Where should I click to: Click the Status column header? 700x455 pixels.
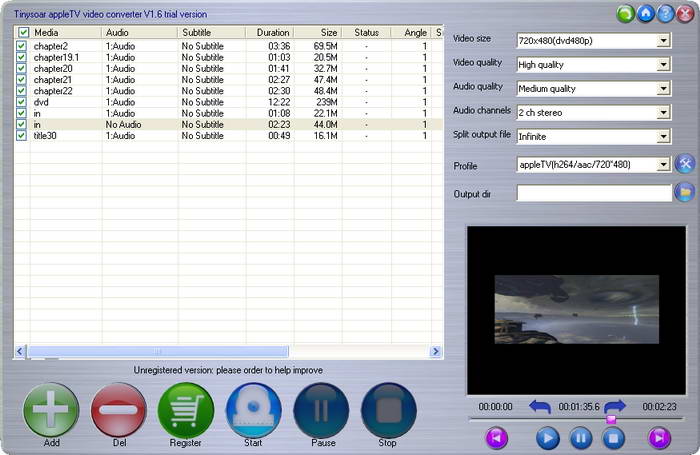click(x=366, y=32)
